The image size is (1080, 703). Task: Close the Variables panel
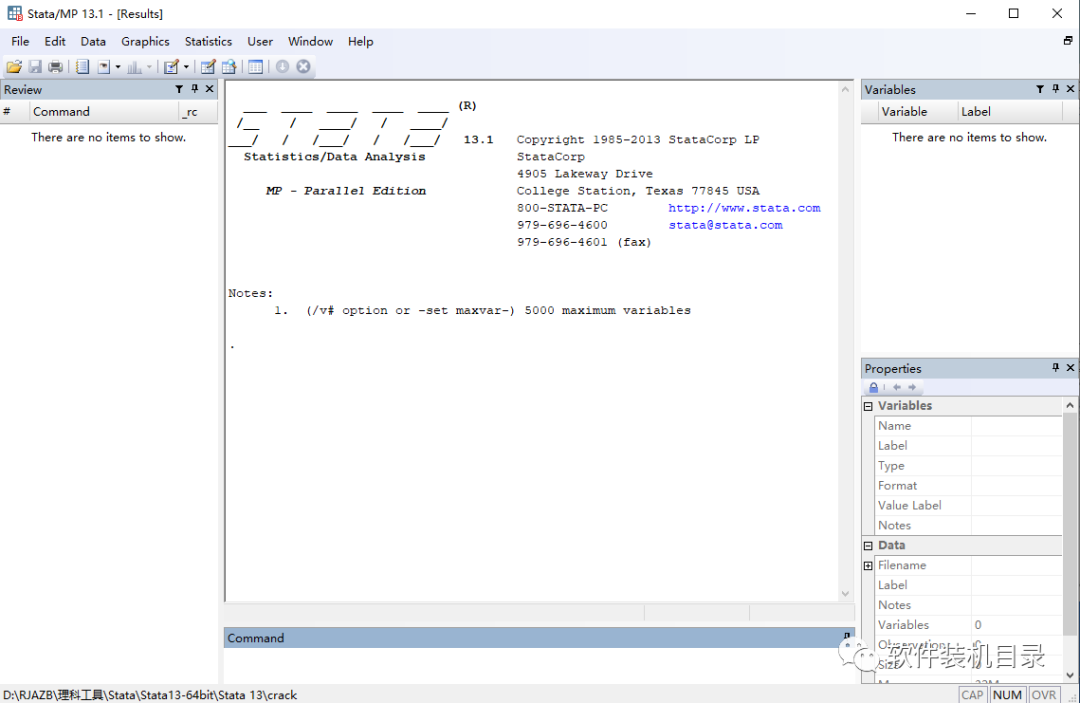coord(1070,89)
